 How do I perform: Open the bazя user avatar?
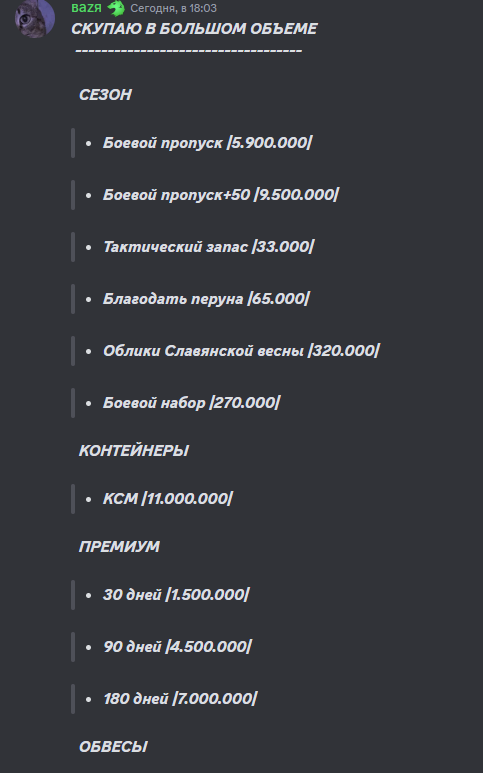click(x=34, y=18)
